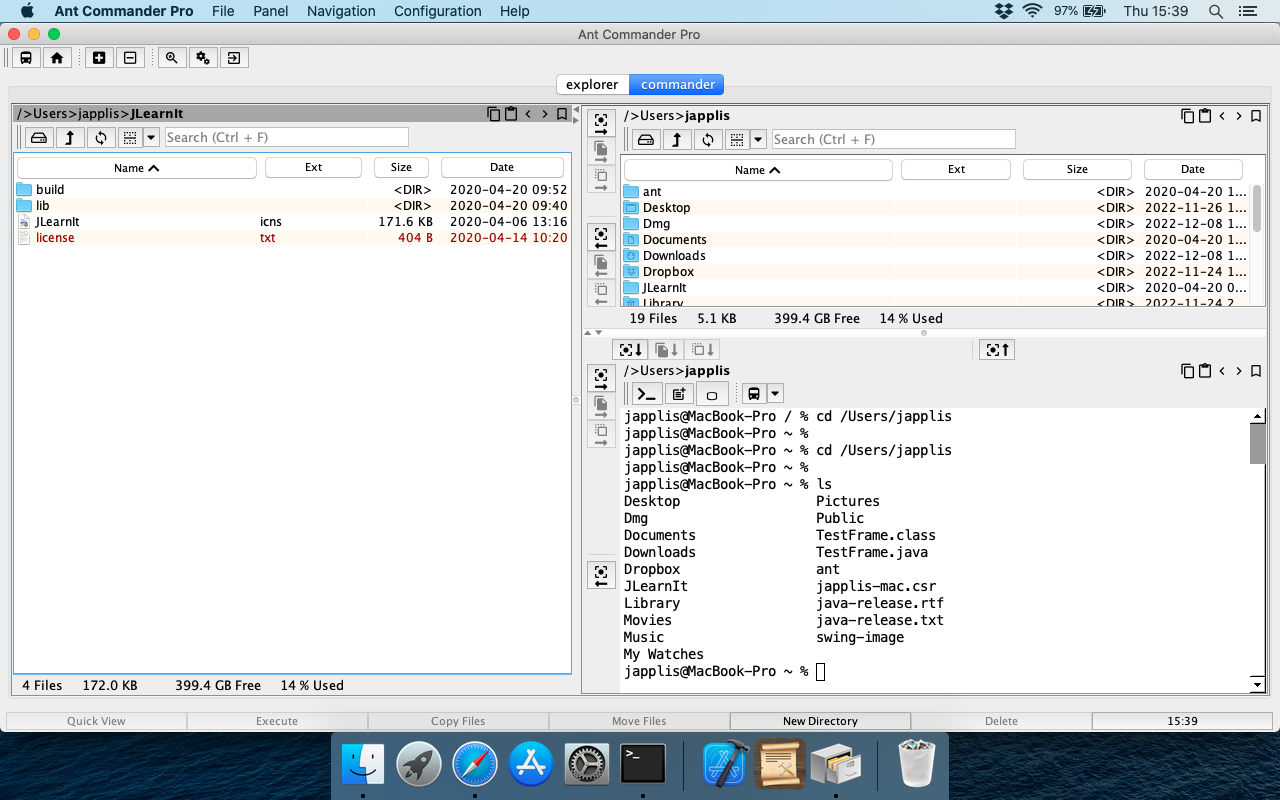Open selection dropdown in upper right file panel

[x=758, y=140]
